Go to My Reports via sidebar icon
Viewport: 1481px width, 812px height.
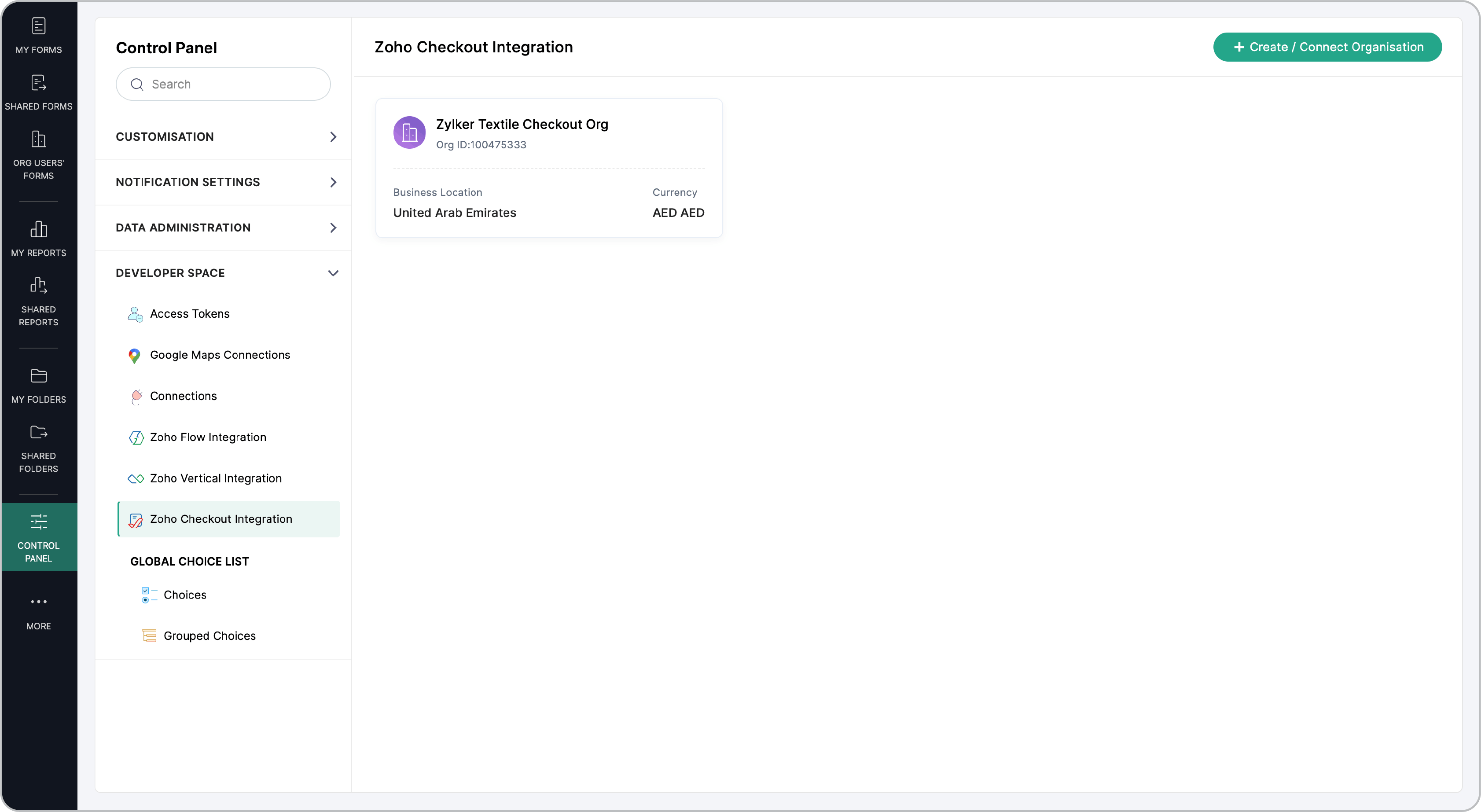[x=39, y=238]
